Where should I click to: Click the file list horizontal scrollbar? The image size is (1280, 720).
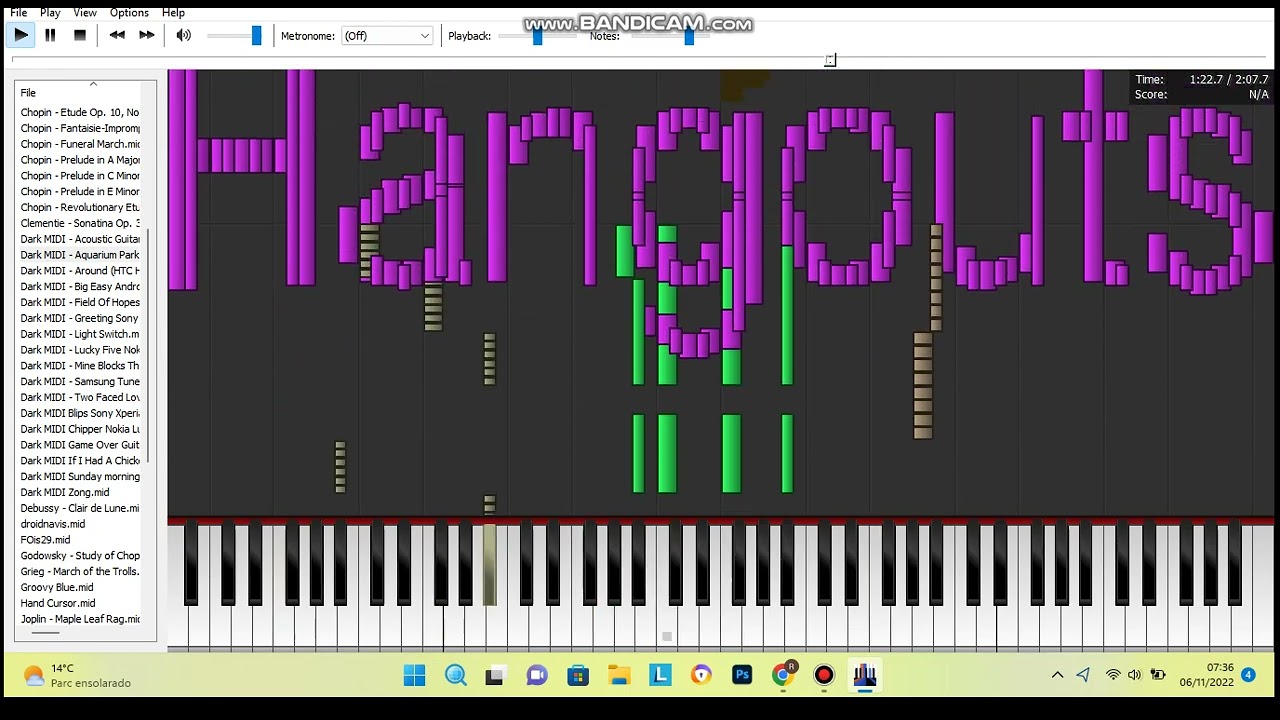pos(44,633)
